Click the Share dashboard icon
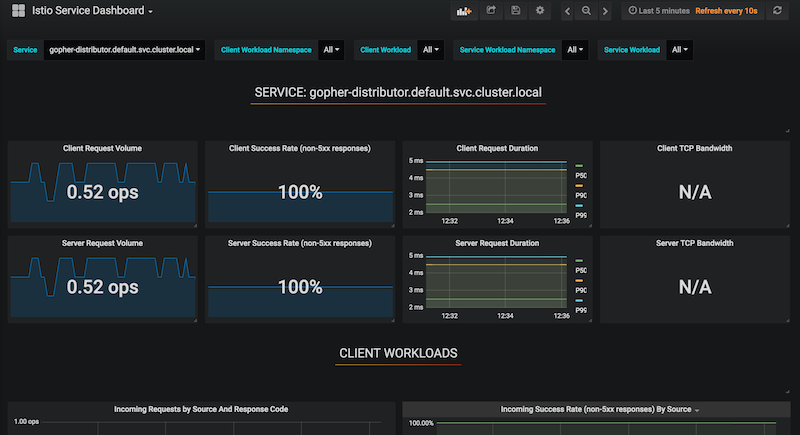The image size is (800, 435). (491, 11)
